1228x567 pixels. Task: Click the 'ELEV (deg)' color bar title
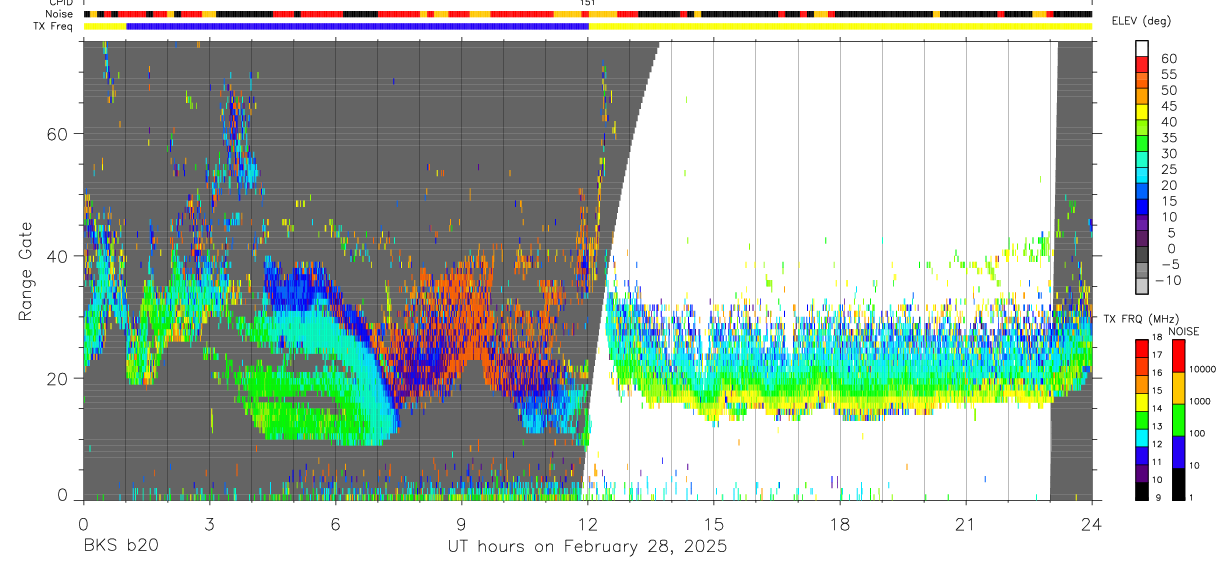click(1142, 21)
